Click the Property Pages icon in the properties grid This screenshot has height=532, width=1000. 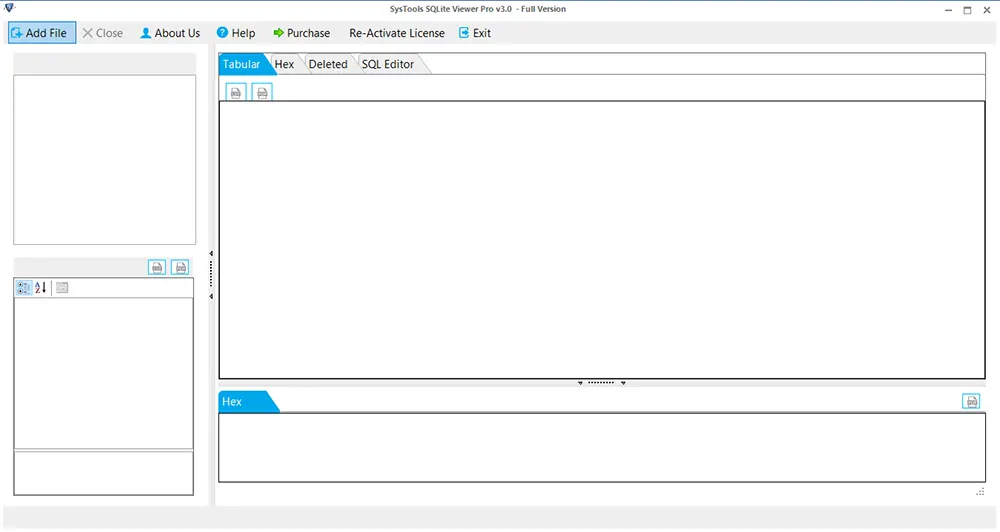pyautogui.click(x=62, y=288)
